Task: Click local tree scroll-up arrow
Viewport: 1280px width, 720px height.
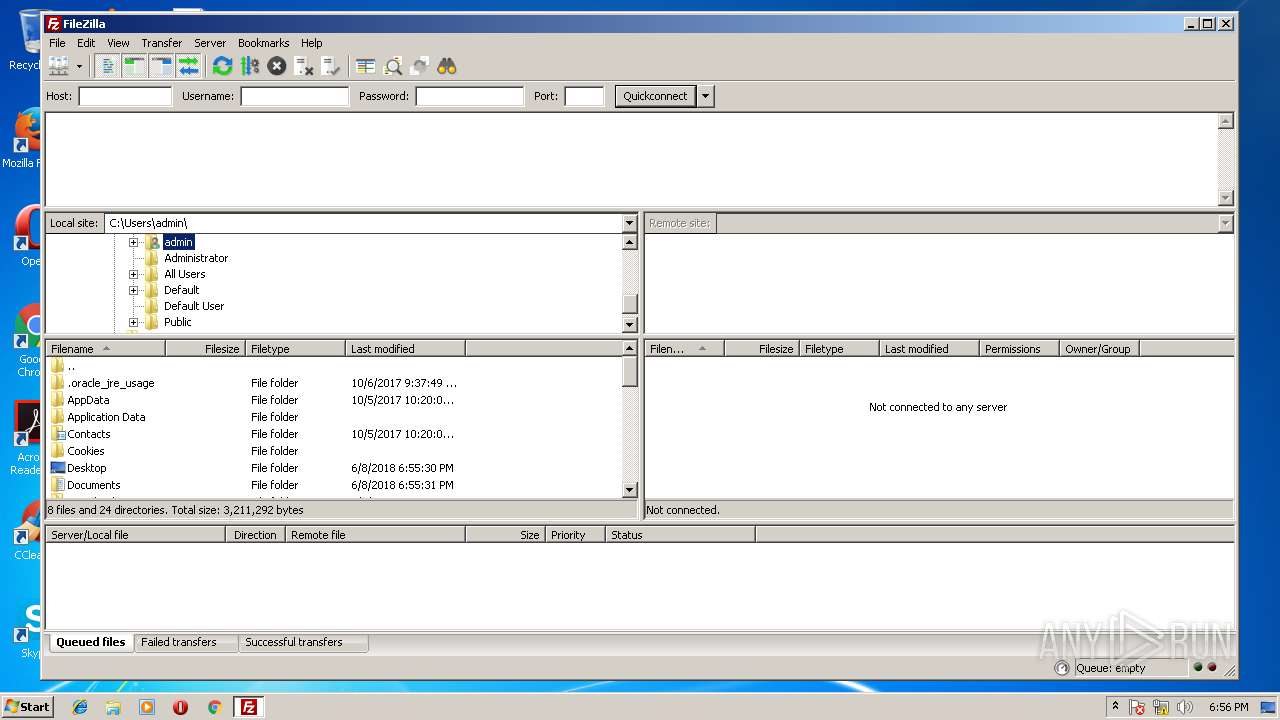Action: (629, 242)
